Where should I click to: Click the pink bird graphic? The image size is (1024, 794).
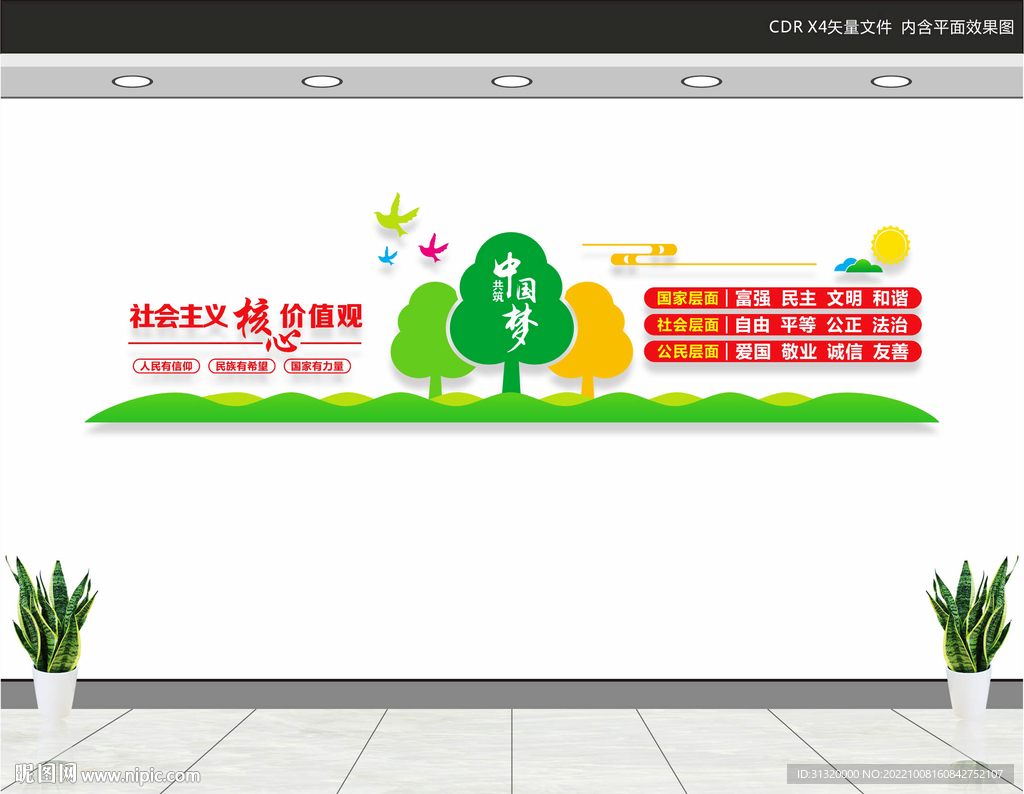tap(434, 247)
